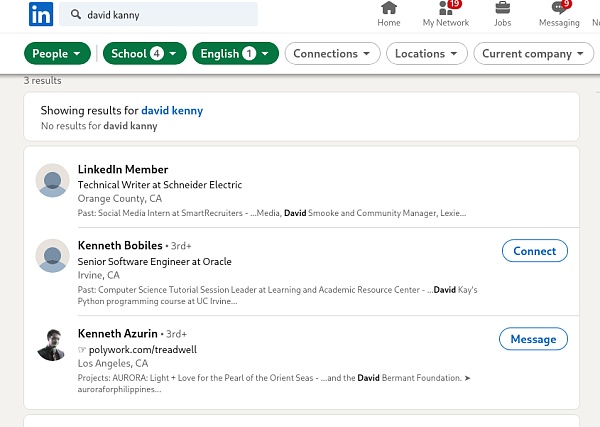Open LinkedIn Member result name
600x427 pixels.
123,169
